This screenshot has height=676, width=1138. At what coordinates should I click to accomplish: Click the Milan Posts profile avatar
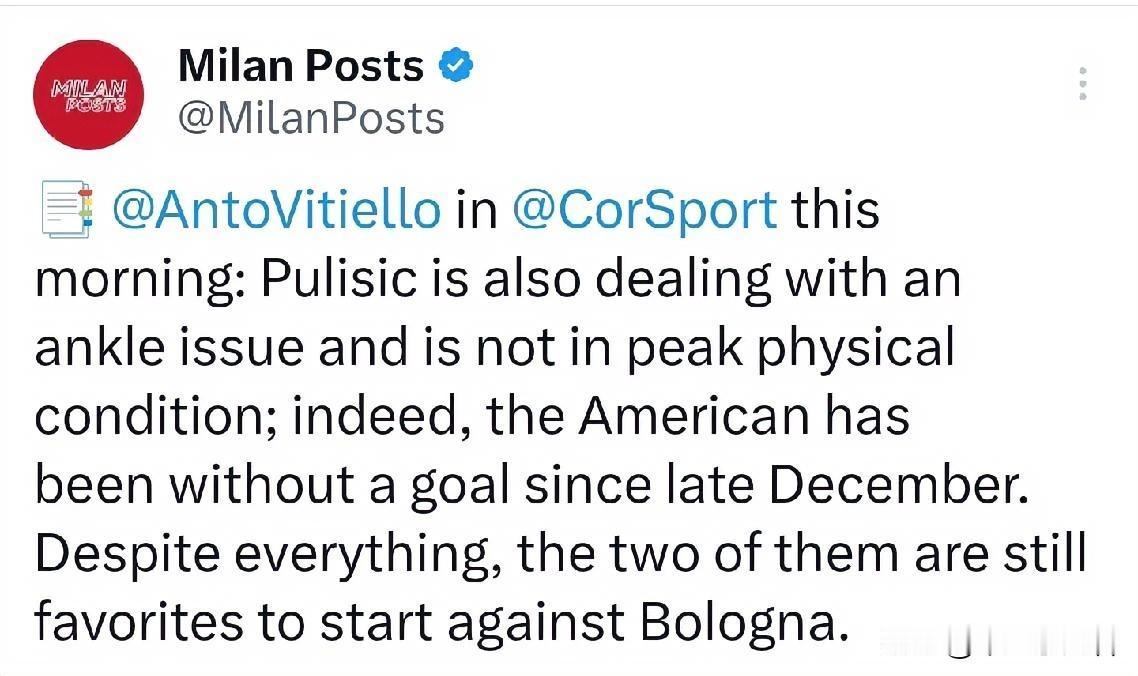coord(88,95)
